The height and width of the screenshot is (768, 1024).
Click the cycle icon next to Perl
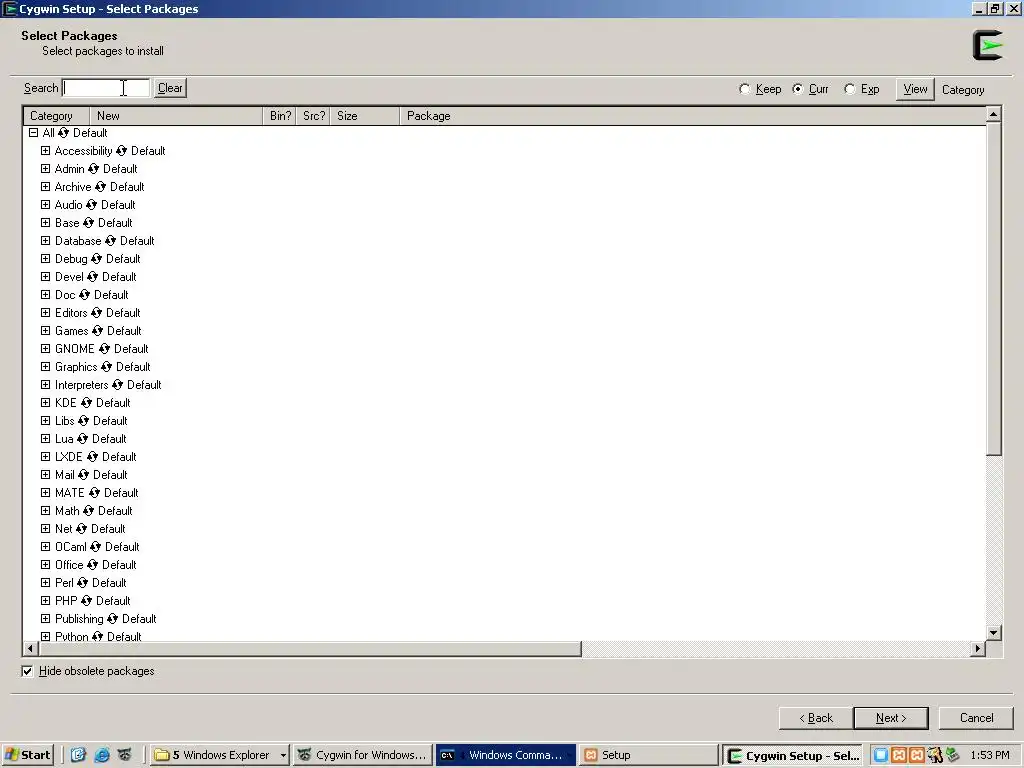pos(82,583)
